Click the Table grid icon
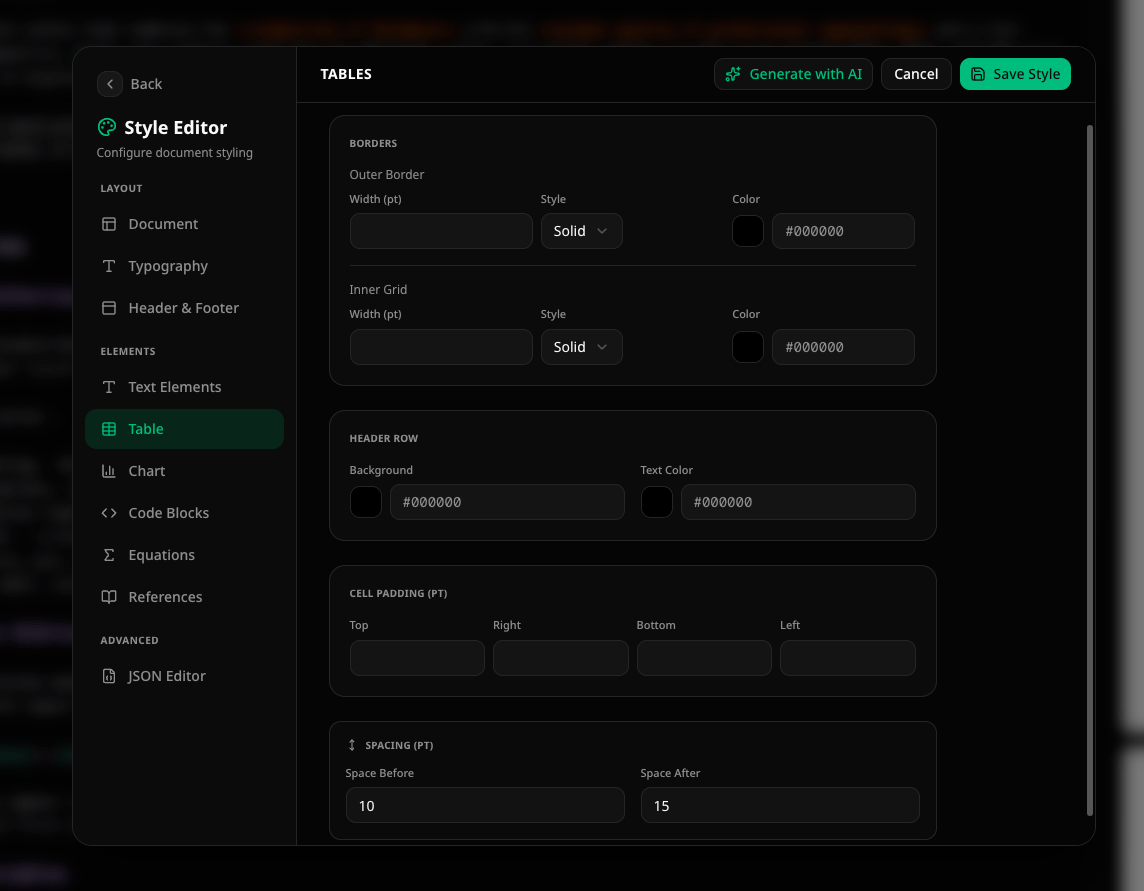Viewport: 1144px width, 891px height. (x=109, y=429)
